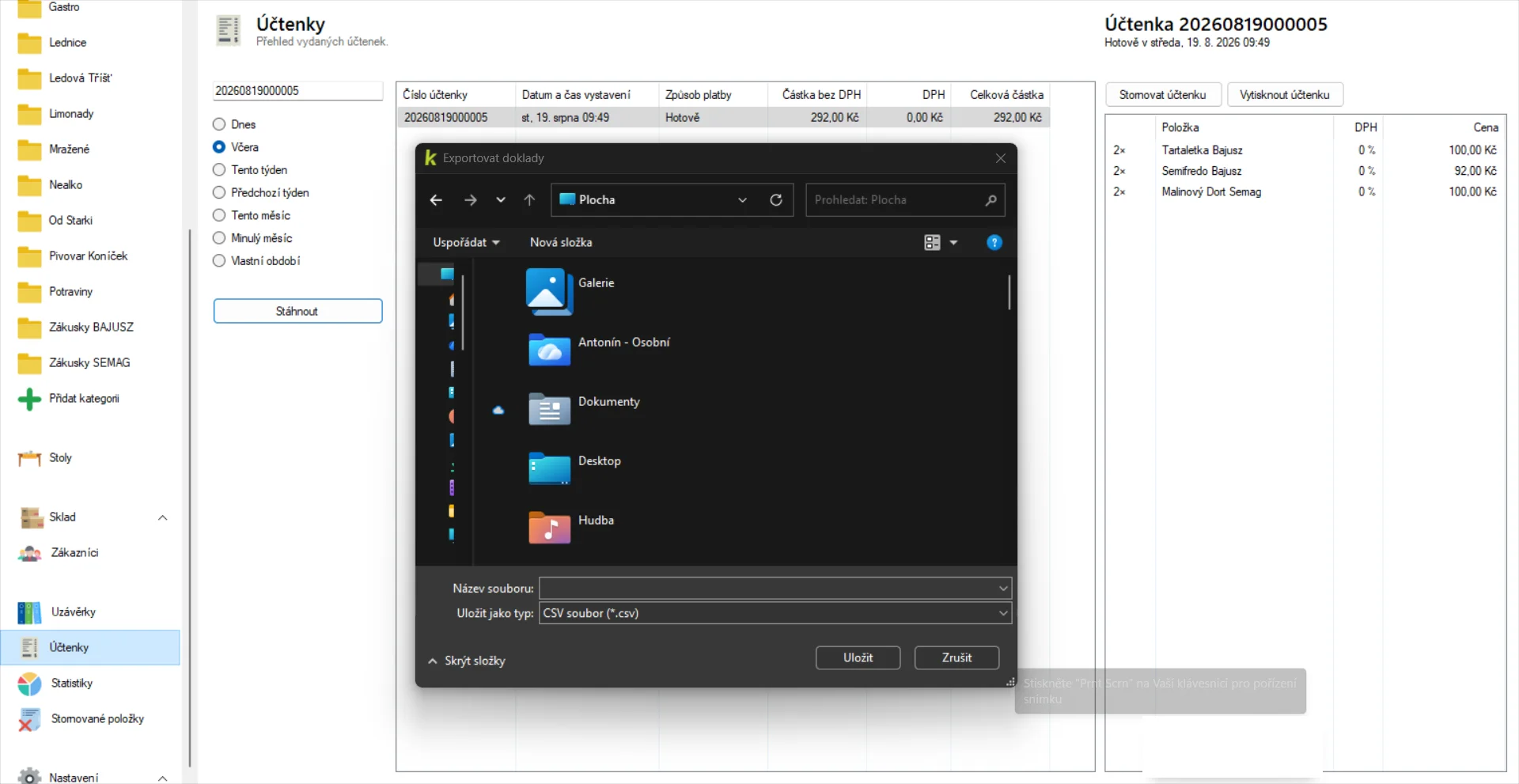
Task: Select the Minulý měsíc radio option
Action: (219, 238)
